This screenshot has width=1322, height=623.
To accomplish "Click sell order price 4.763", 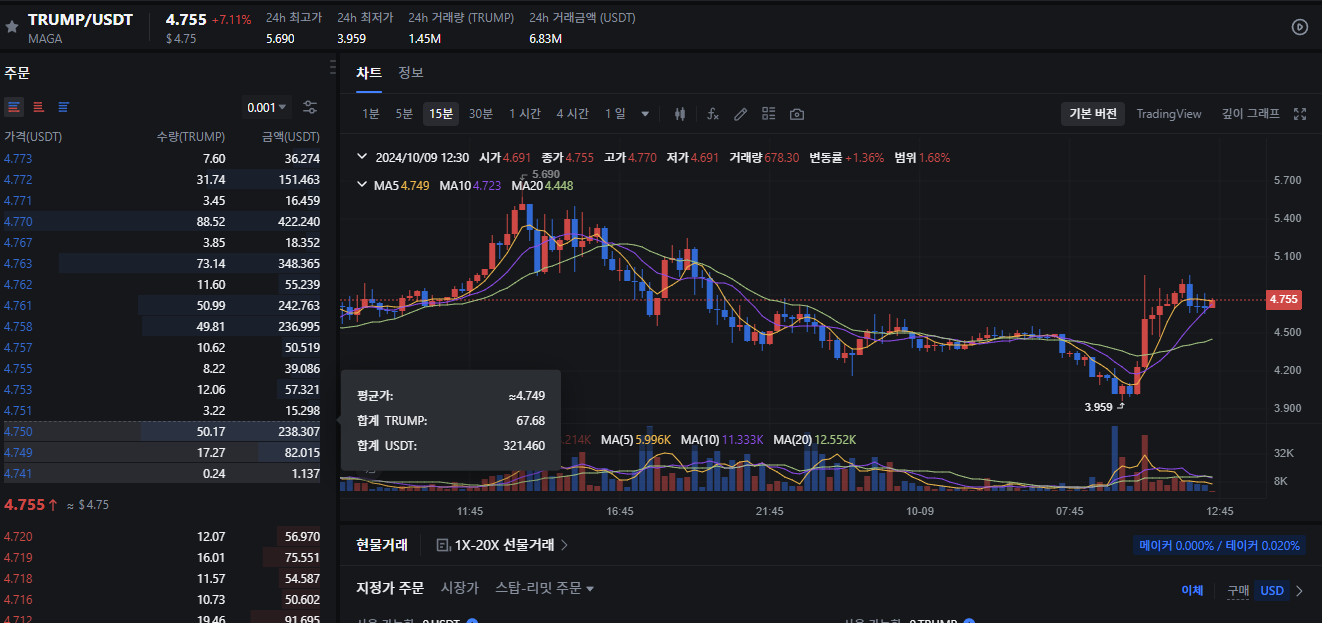I will point(18,263).
